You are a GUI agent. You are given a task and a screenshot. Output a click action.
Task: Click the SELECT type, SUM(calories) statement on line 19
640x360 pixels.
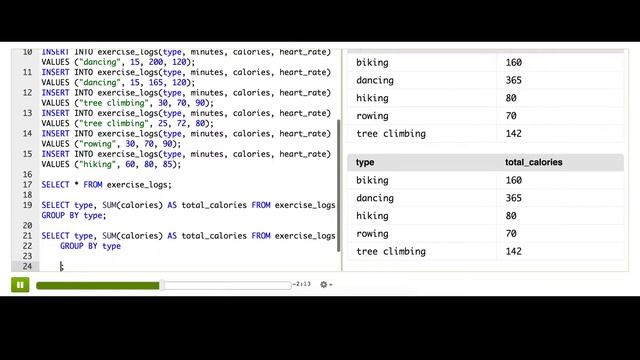[188, 205]
